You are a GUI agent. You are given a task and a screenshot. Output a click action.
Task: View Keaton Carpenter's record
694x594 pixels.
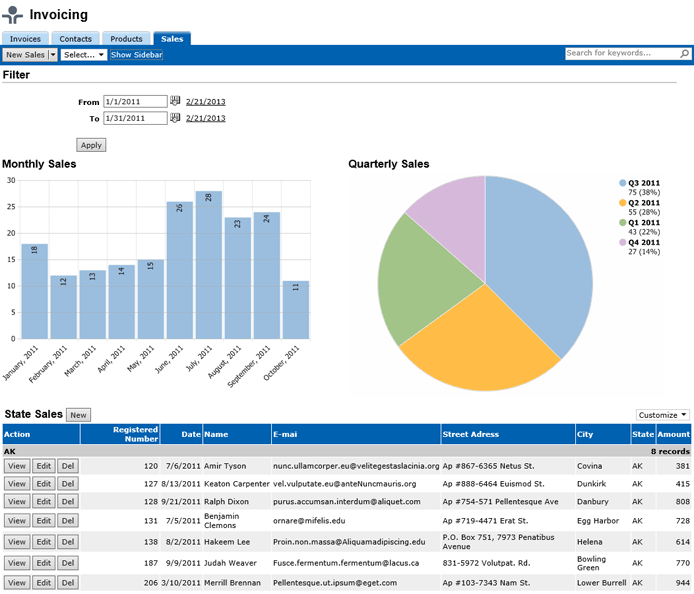click(x=17, y=483)
